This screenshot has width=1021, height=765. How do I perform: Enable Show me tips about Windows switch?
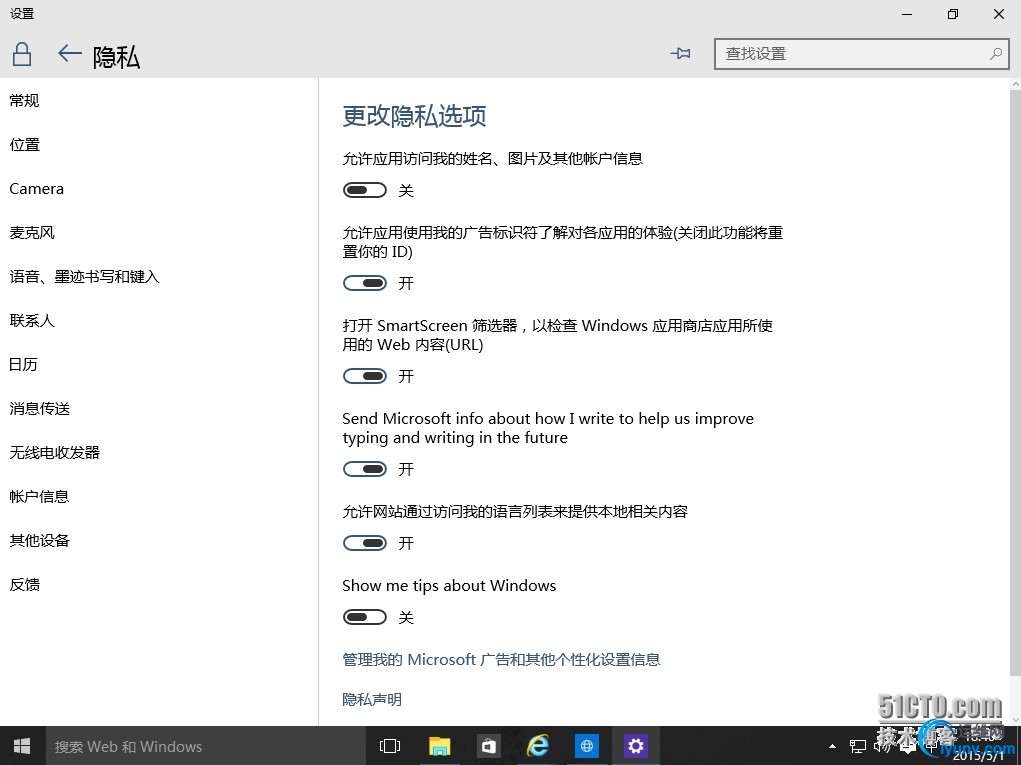[x=365, y=617]
